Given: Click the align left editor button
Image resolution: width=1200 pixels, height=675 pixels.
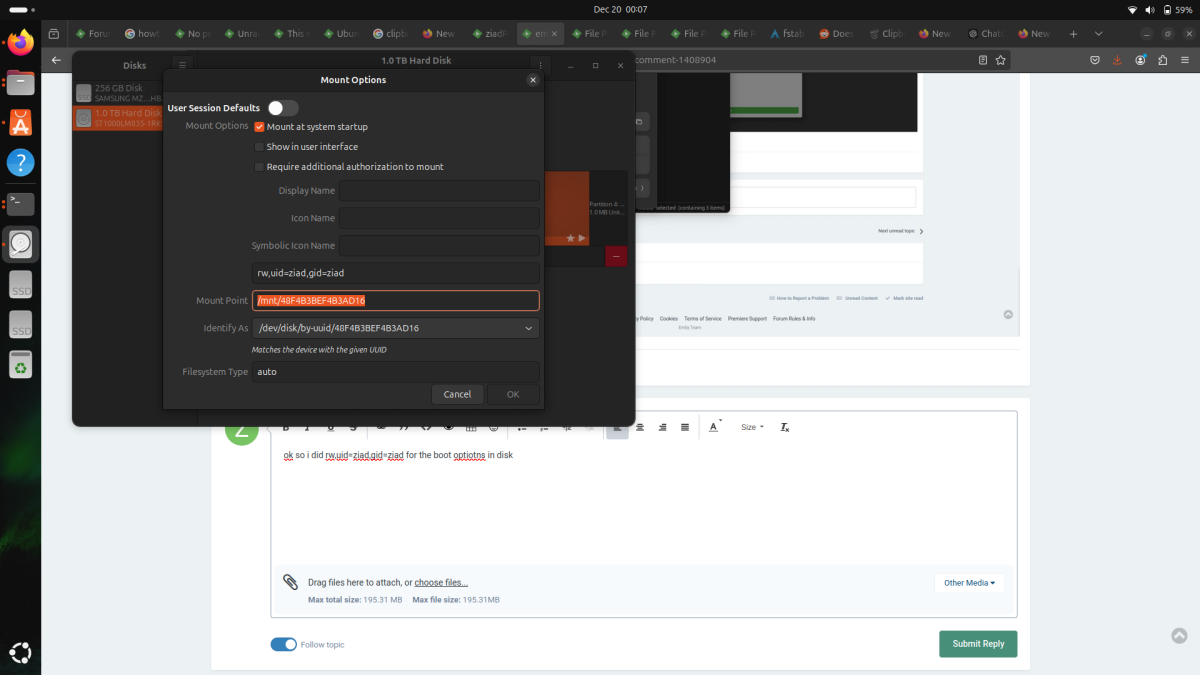Looking at the screenshot, I should click(617, 427).
